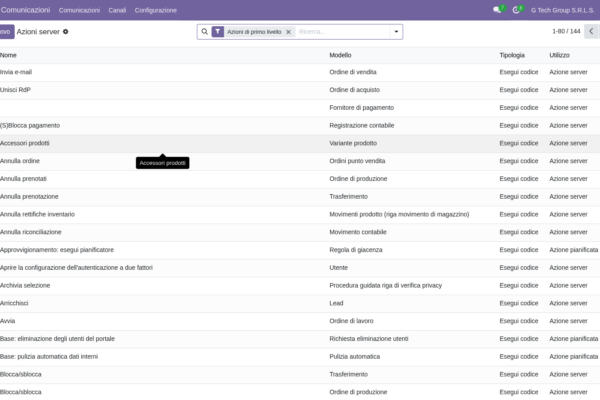Viewport: 600px width, 400px height.
Task: Sort by the Tipologia column header
Action: 512,55
